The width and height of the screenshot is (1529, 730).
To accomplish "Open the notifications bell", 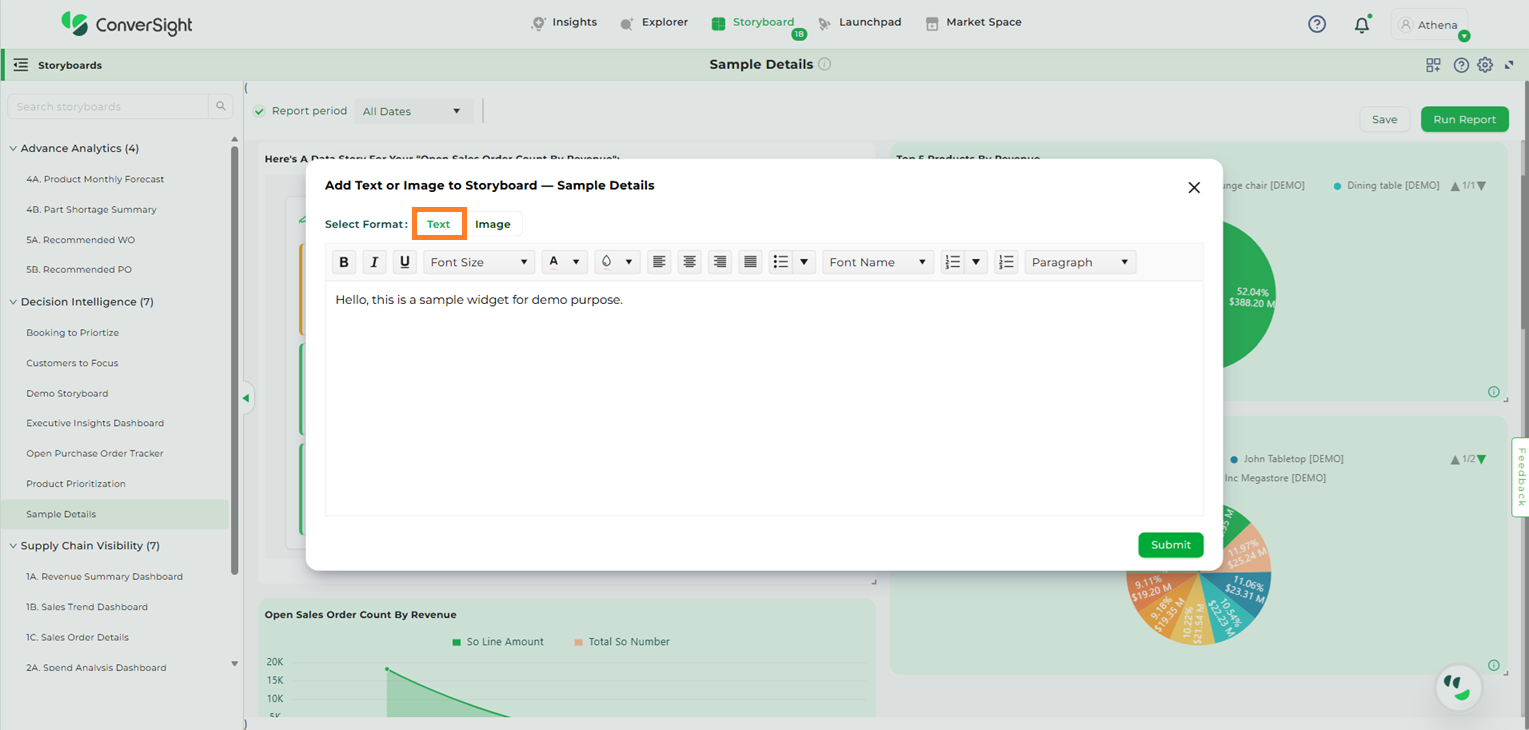I will click(1361, 25).
